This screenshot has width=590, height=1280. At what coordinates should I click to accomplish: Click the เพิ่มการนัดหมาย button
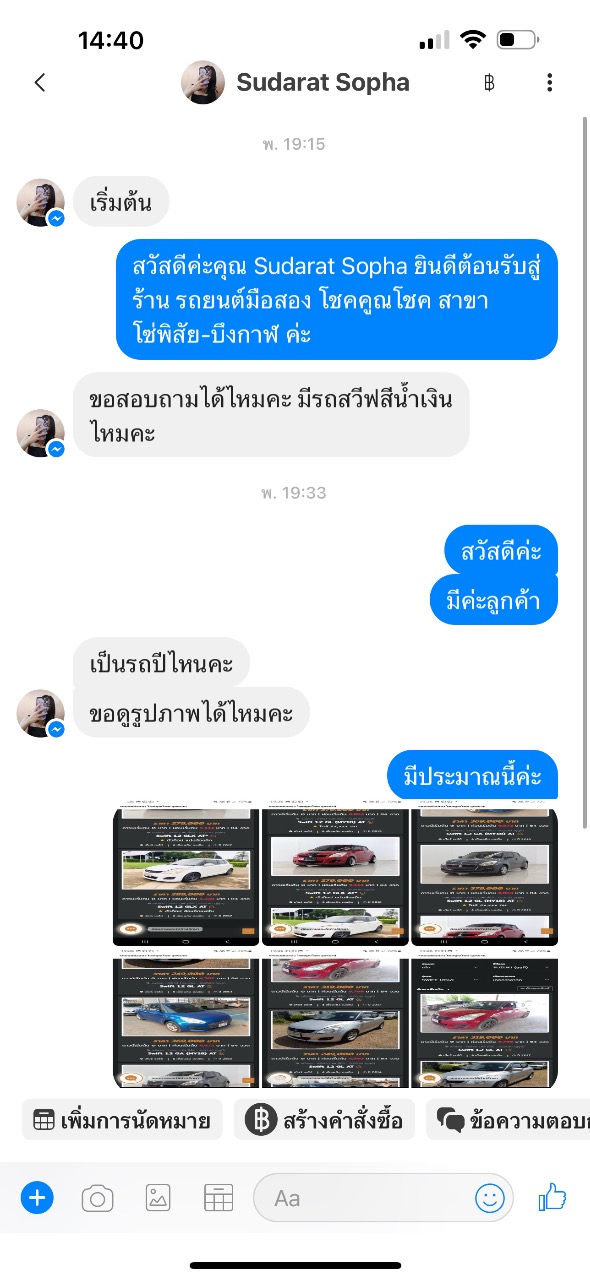122,1120
